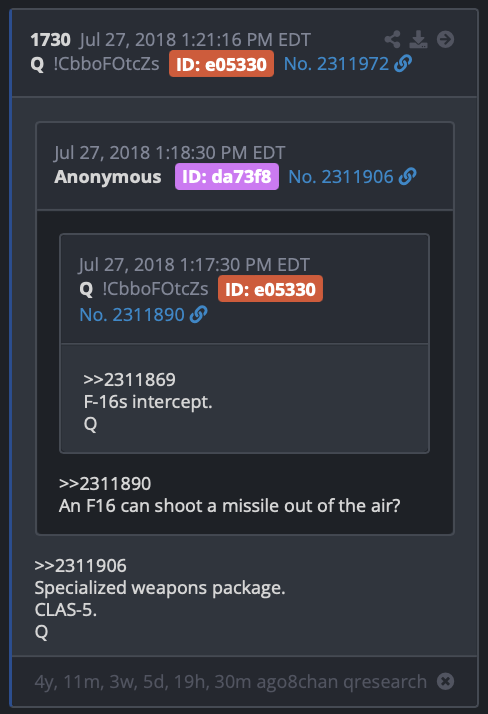Open post link No. 2311890
Viewport: 488px width, 714px height.
[132, 315]
